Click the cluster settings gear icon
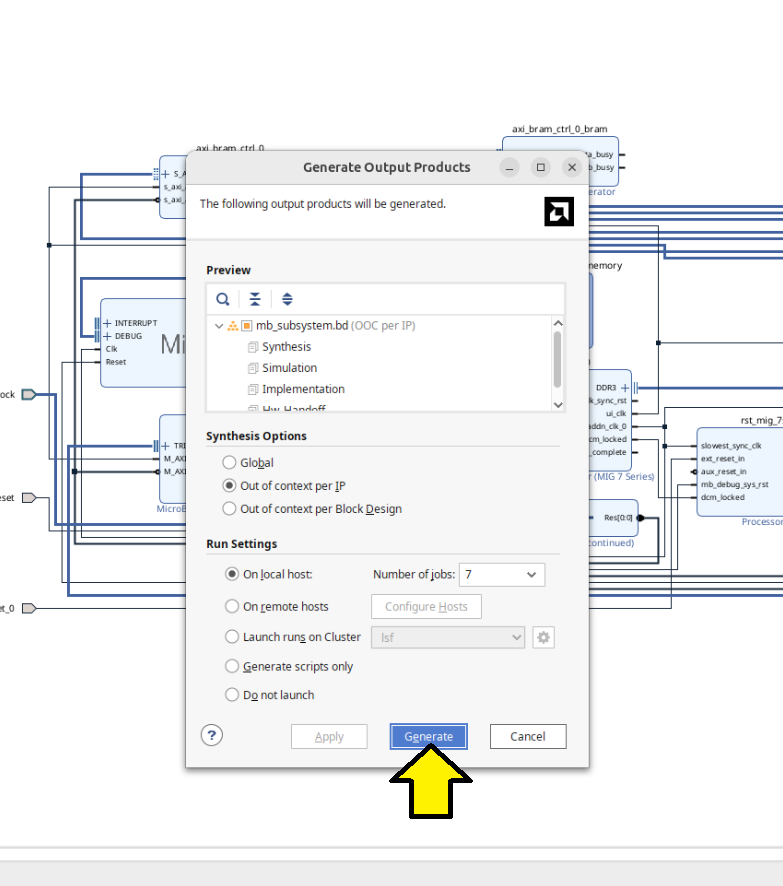Image resolution: width=783 pixels, height=886 pixels. point(543,637)
